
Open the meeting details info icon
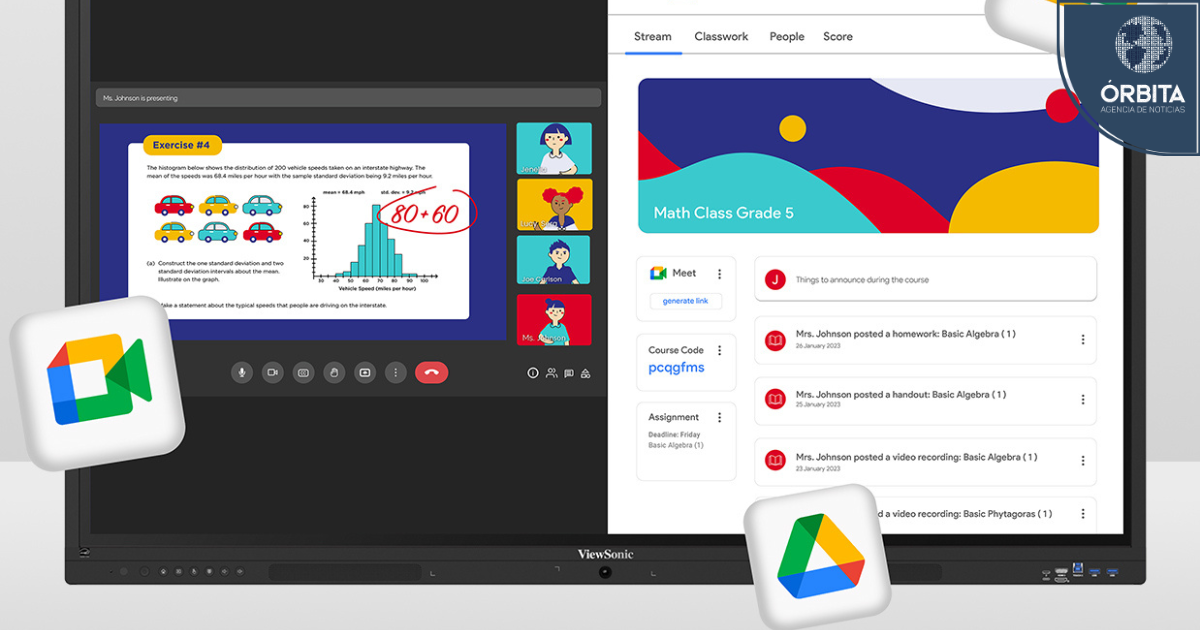click(x=533, y=373)
